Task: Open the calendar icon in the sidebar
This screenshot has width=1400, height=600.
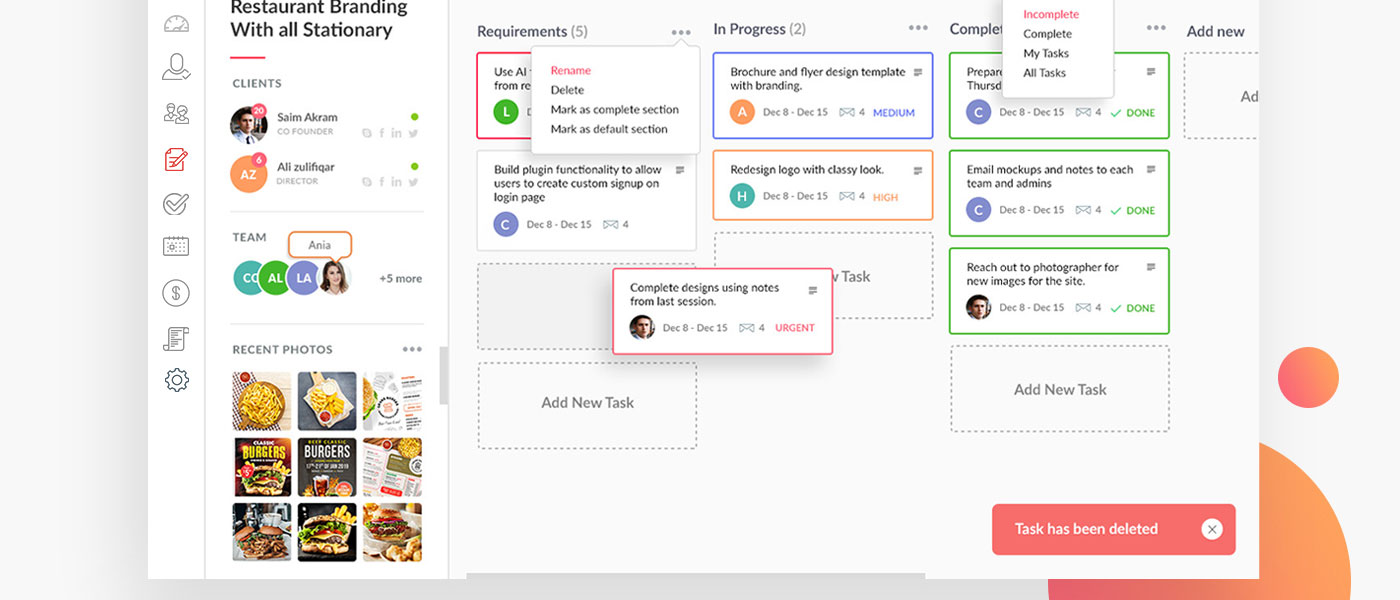Action: click(x=176, y=246)
